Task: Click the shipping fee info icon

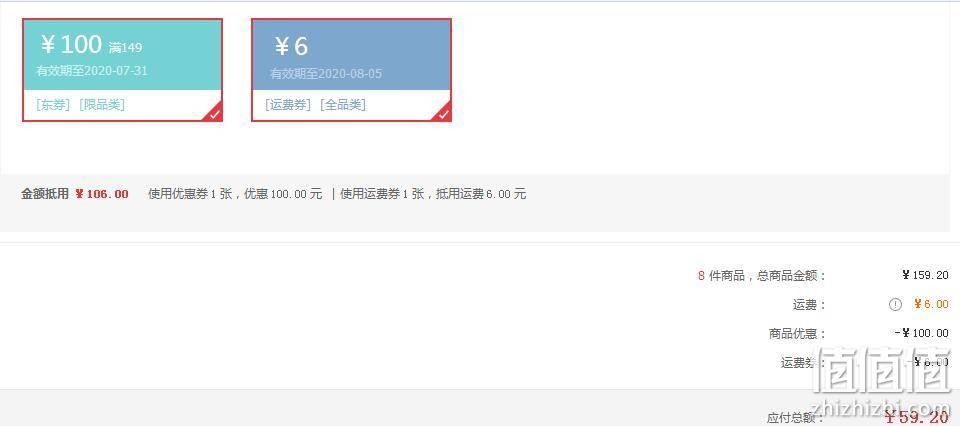Action: pyautogui.click(x=895, y=304)
